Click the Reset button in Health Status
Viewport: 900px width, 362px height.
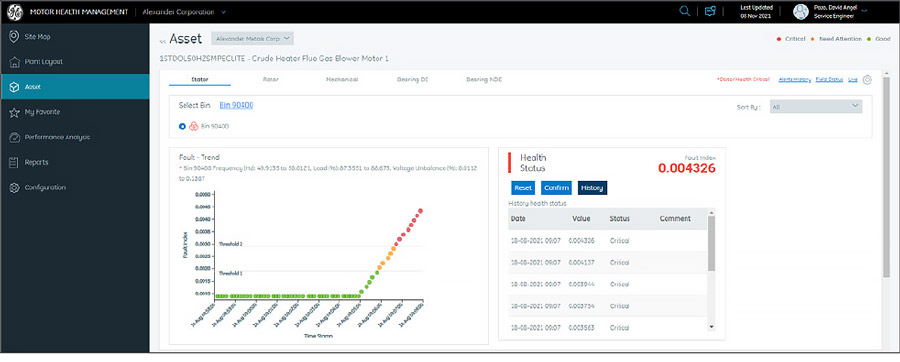pos(523,188)
